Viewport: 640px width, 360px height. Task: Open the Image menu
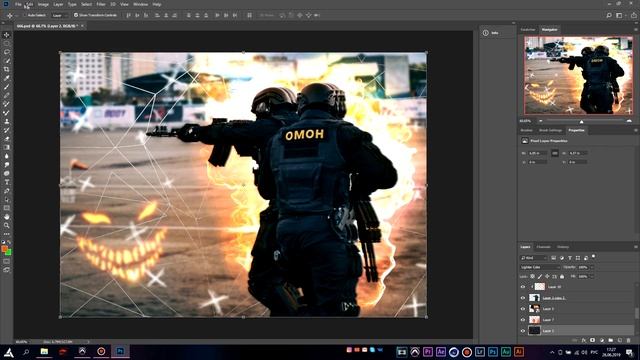pos(43,4)
